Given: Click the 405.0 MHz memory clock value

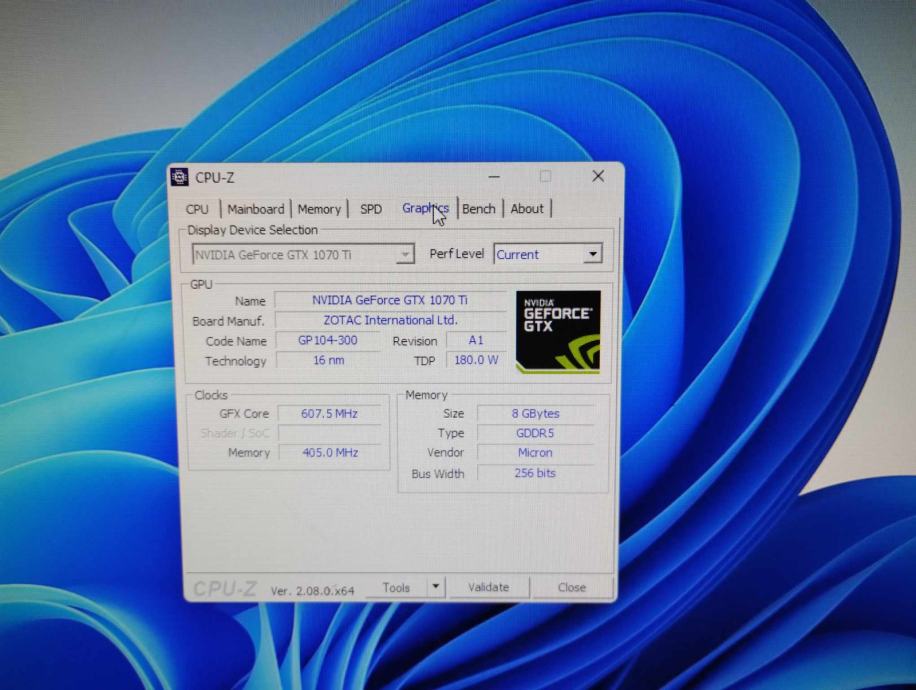Looking at the screenshot, I should click(x=330, y=453).
